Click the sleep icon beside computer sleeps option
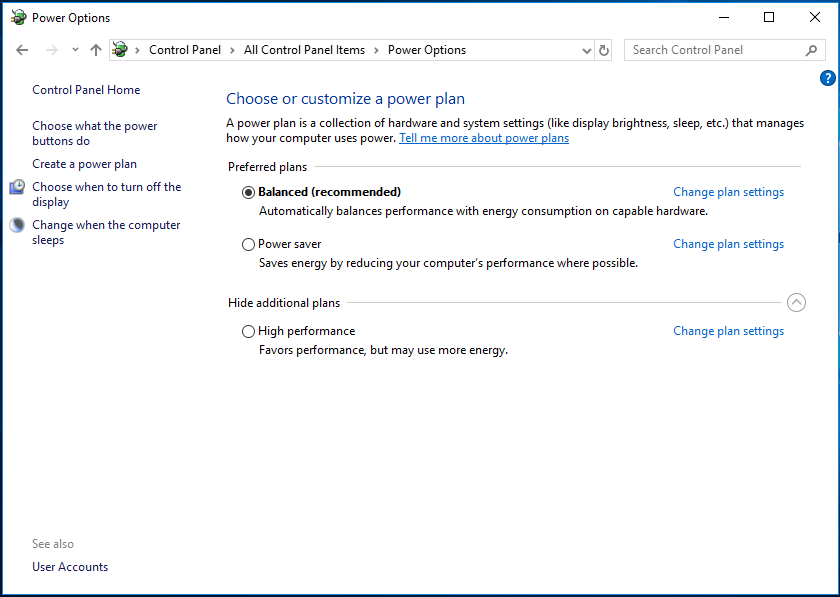840x597 pixels. (x=16, y=224)
